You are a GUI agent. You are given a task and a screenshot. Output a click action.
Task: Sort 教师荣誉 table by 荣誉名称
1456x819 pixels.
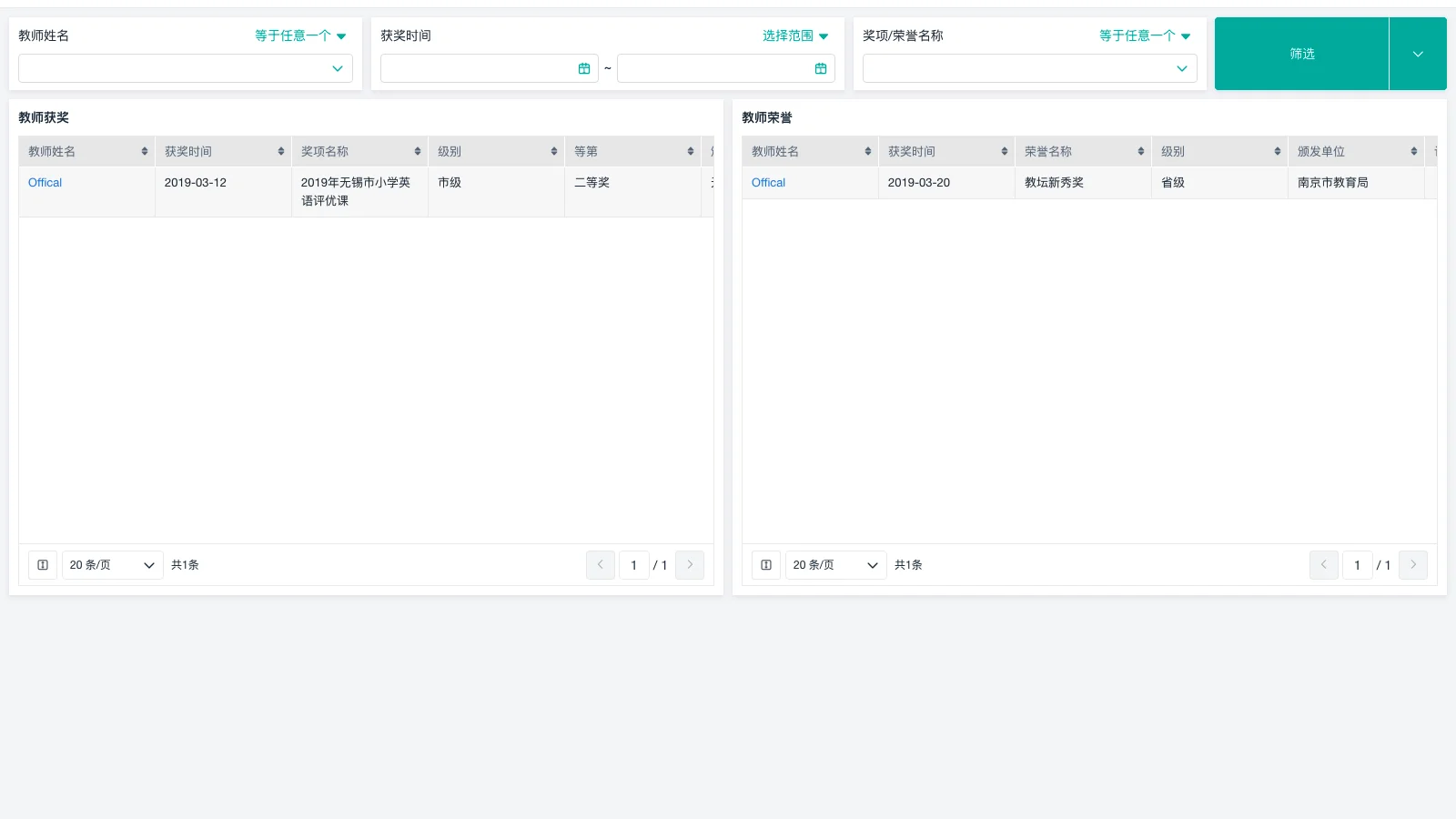click(x=1141, y=151)
